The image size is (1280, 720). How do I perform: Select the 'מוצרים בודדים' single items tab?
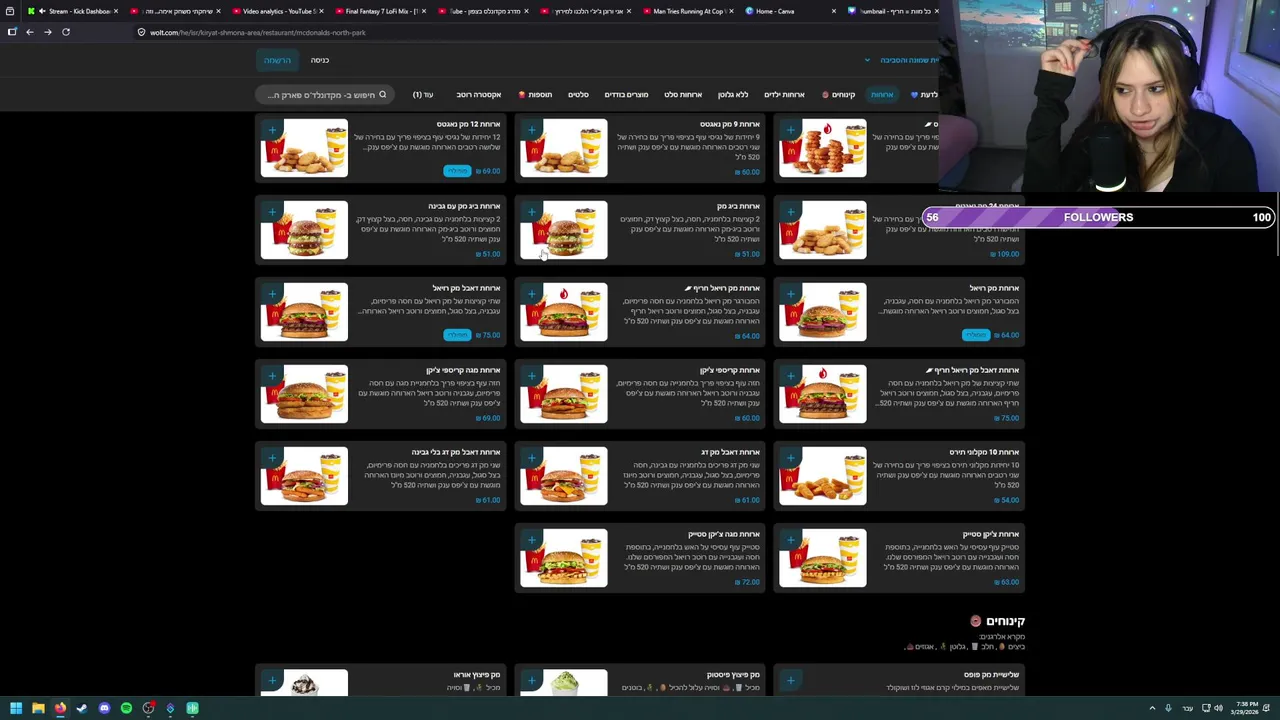pos(626,95)
